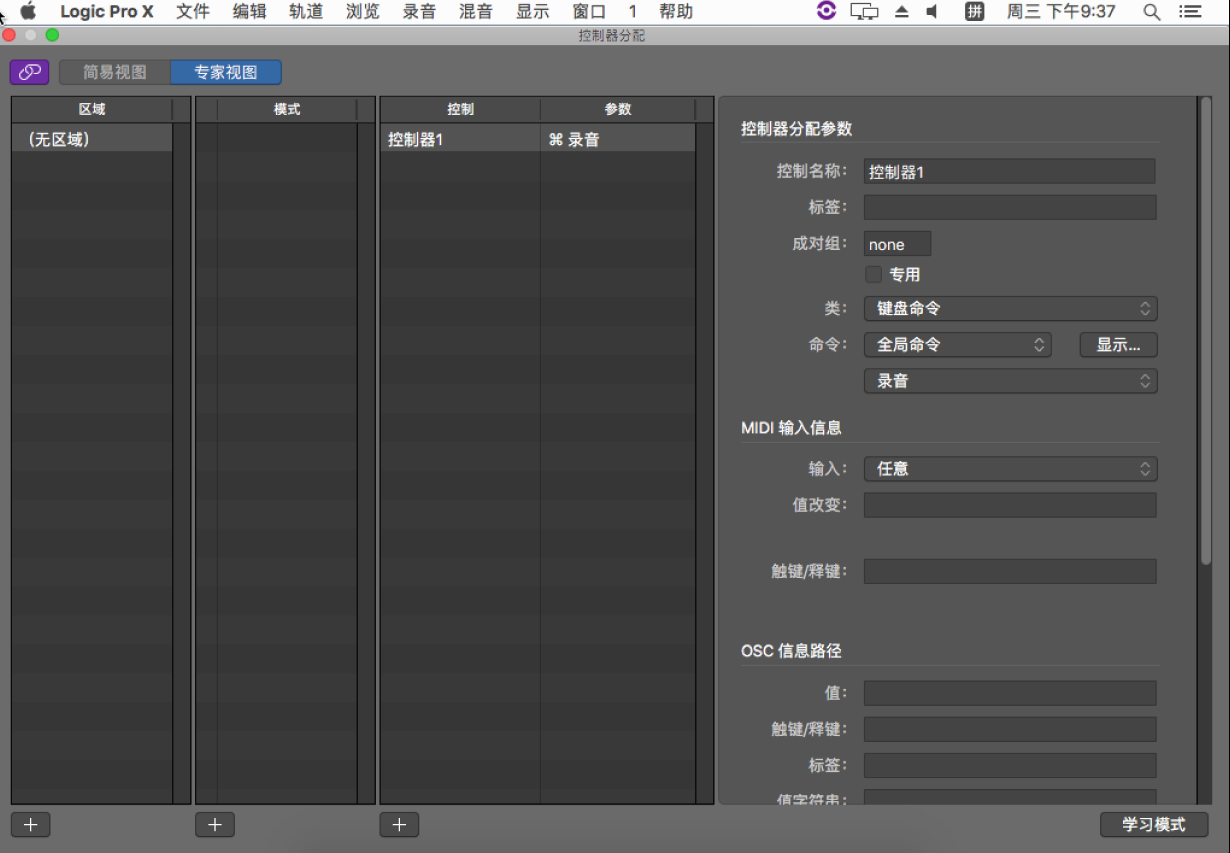Add a new zone with plus button

tap(30, 825)
